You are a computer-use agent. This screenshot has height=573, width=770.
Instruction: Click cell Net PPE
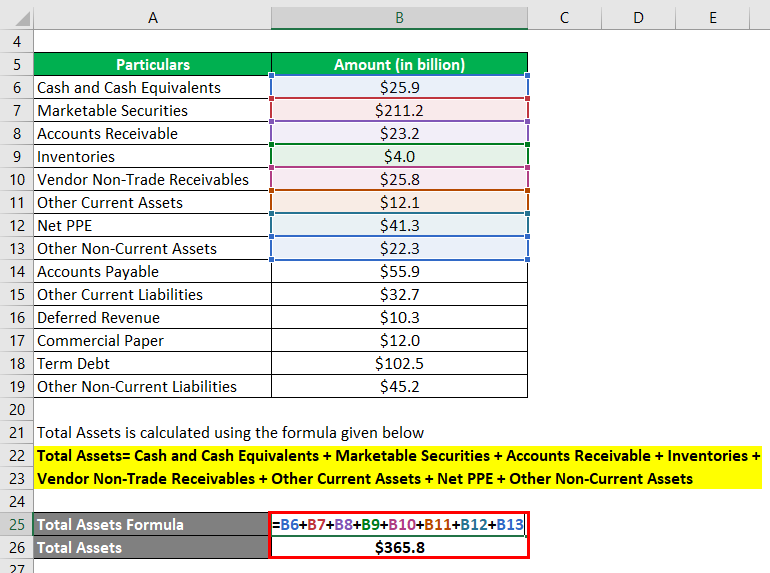point(152,225)
